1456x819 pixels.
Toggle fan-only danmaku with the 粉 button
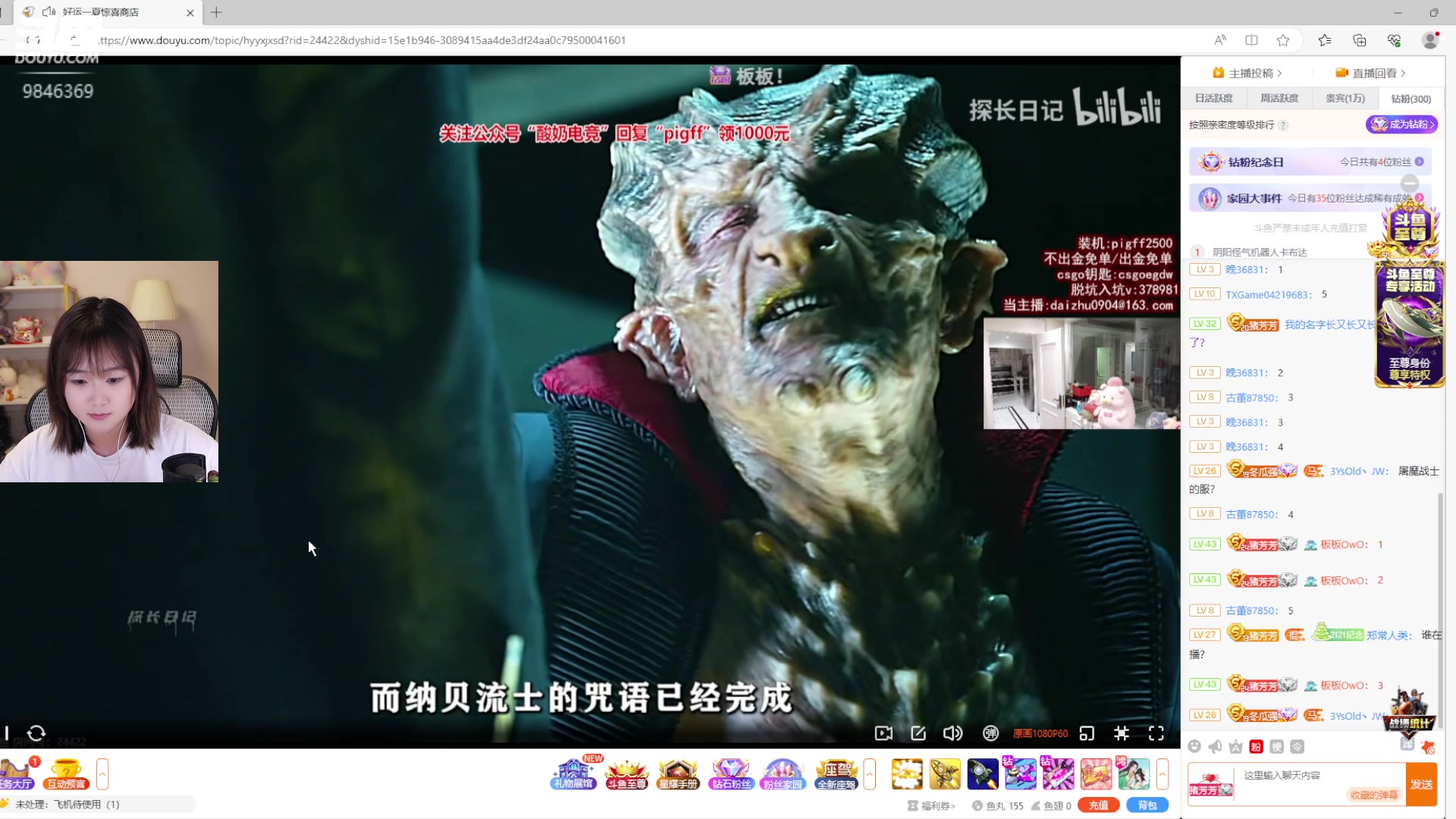(x=1256, y=747)
